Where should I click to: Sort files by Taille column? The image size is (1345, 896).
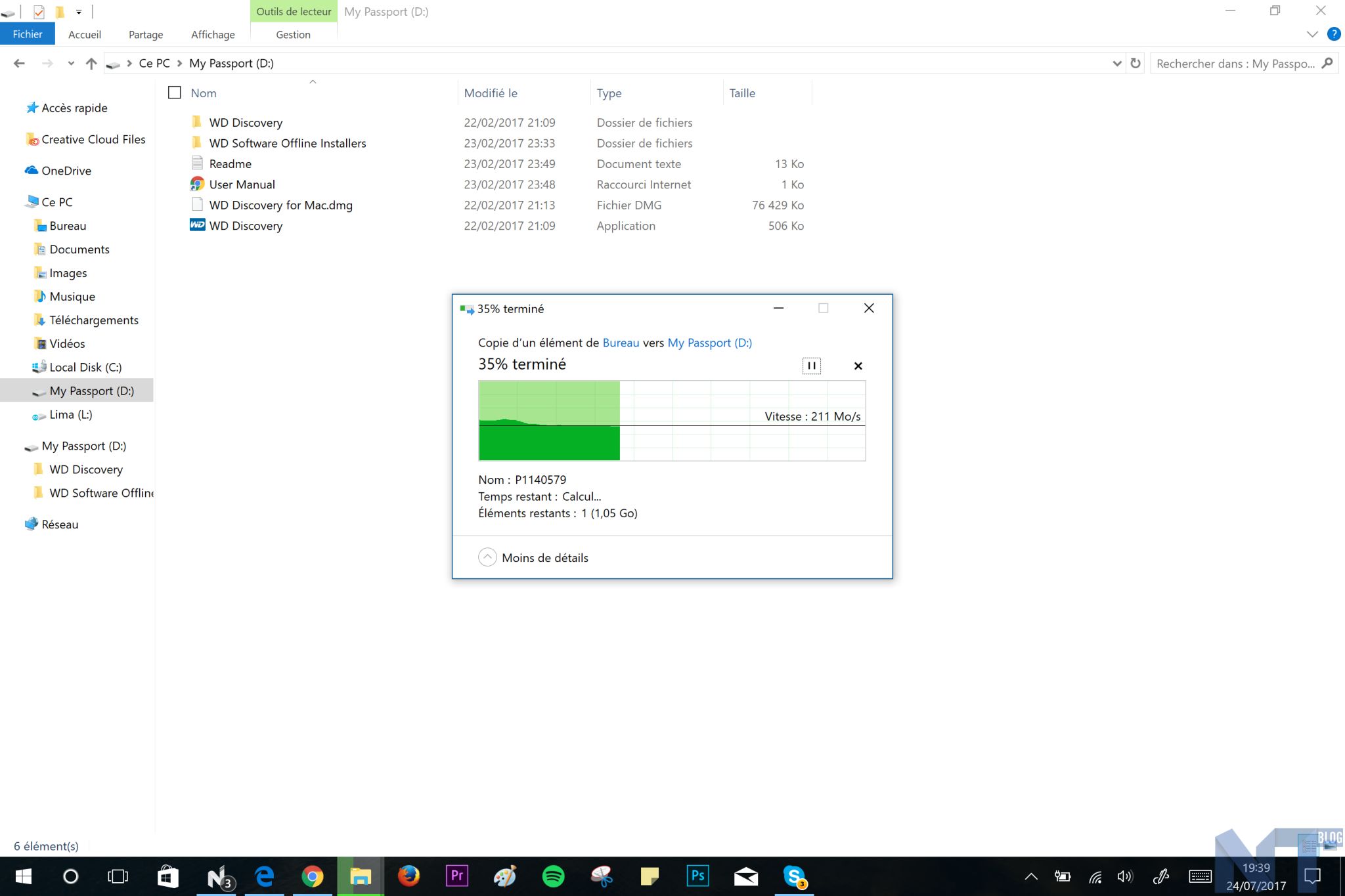pyautogui.click(x=742, y=93)
